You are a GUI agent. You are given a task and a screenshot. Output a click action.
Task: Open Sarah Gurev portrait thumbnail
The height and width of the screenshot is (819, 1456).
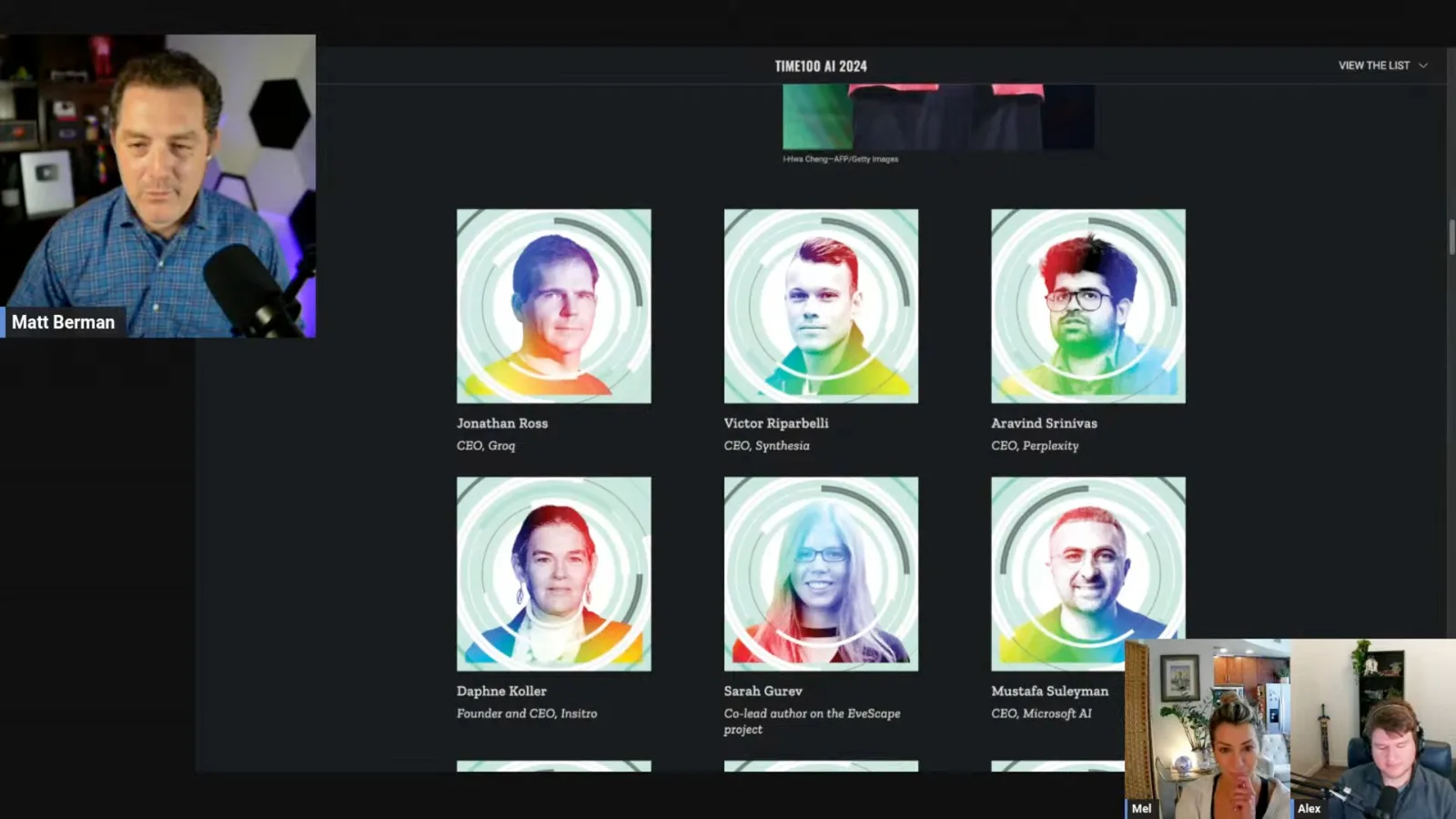coord(821,573)
